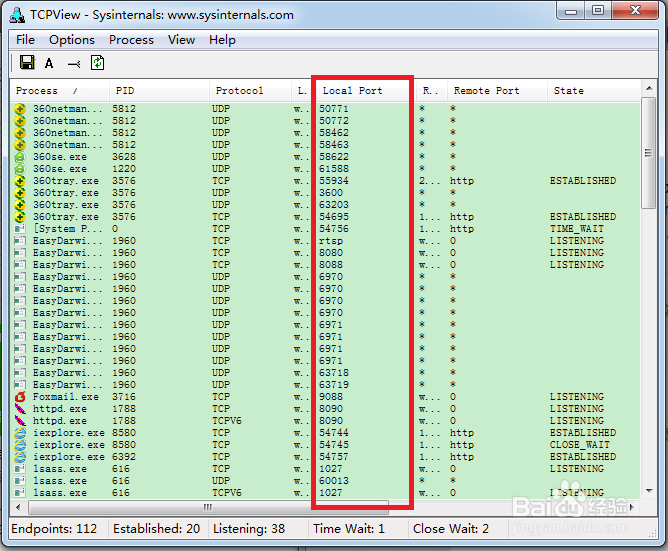Open the View menu
668x551 pixels.
pos(181,40)
